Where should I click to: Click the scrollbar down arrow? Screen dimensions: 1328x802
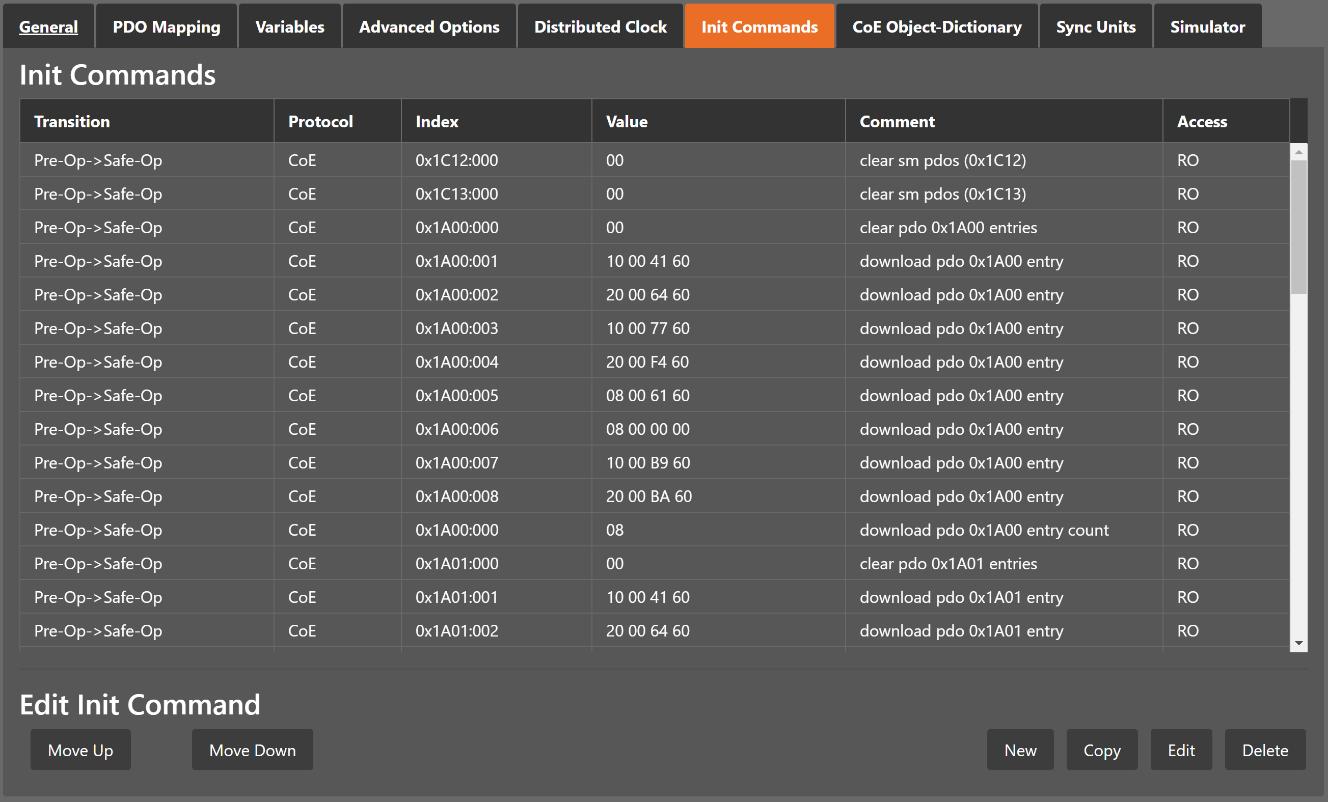1299,643
